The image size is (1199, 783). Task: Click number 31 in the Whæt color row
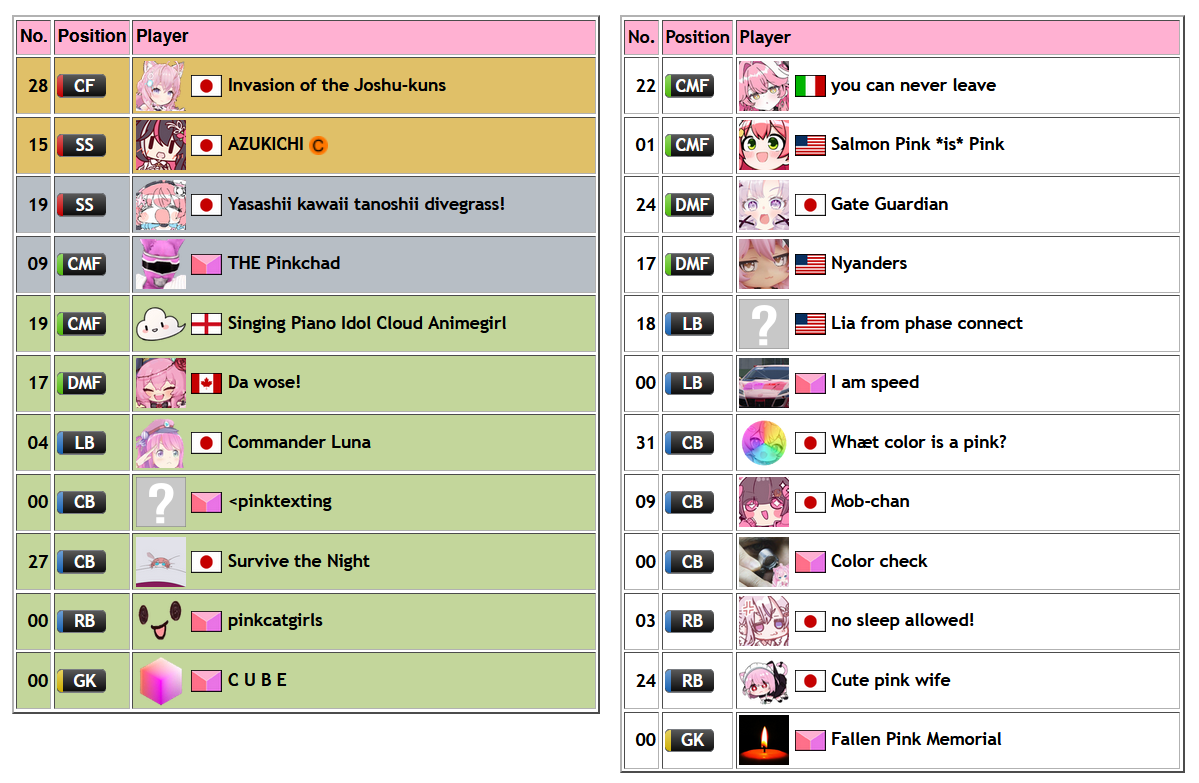point(645,443)
